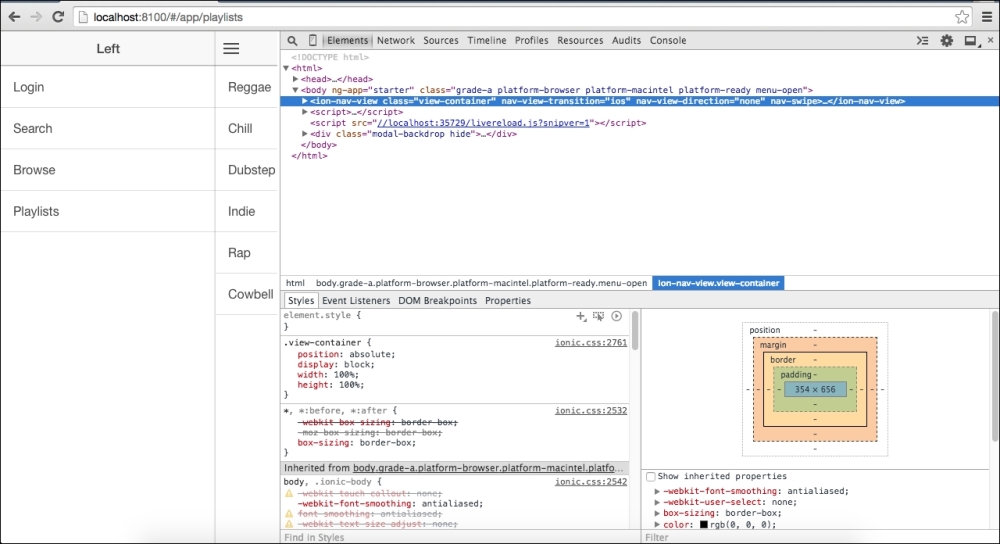Open ionic.css:2532 source link
The image size is (1000, 544).
point(591,411)
